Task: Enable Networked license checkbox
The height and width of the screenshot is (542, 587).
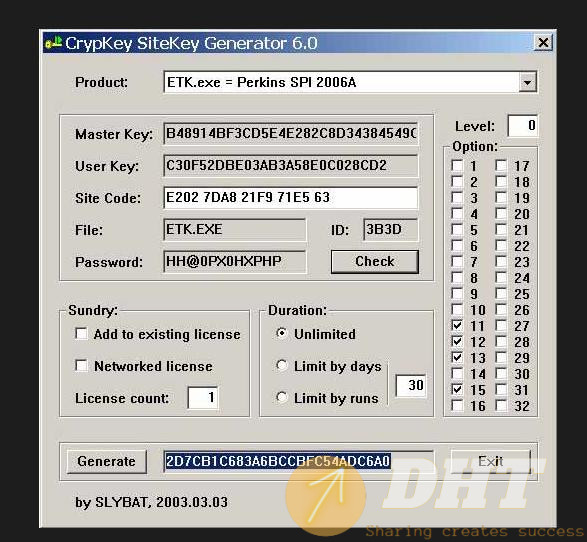Action: 81,365
